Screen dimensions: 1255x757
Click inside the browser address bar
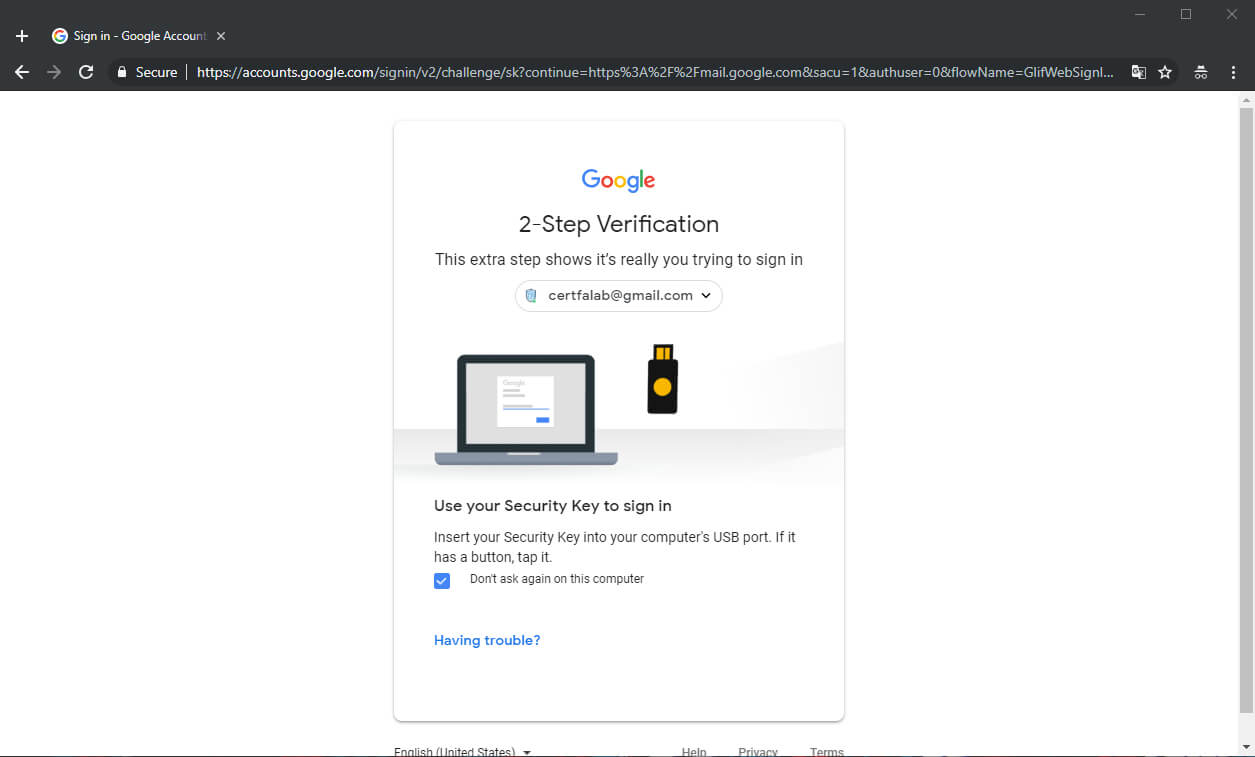point(600,72)
